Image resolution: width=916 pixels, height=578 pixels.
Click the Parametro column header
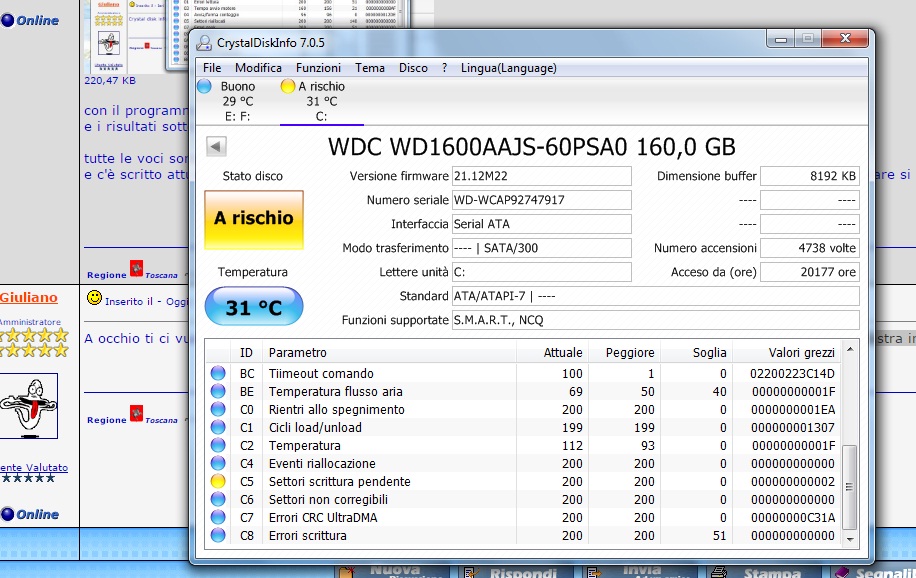389,352
